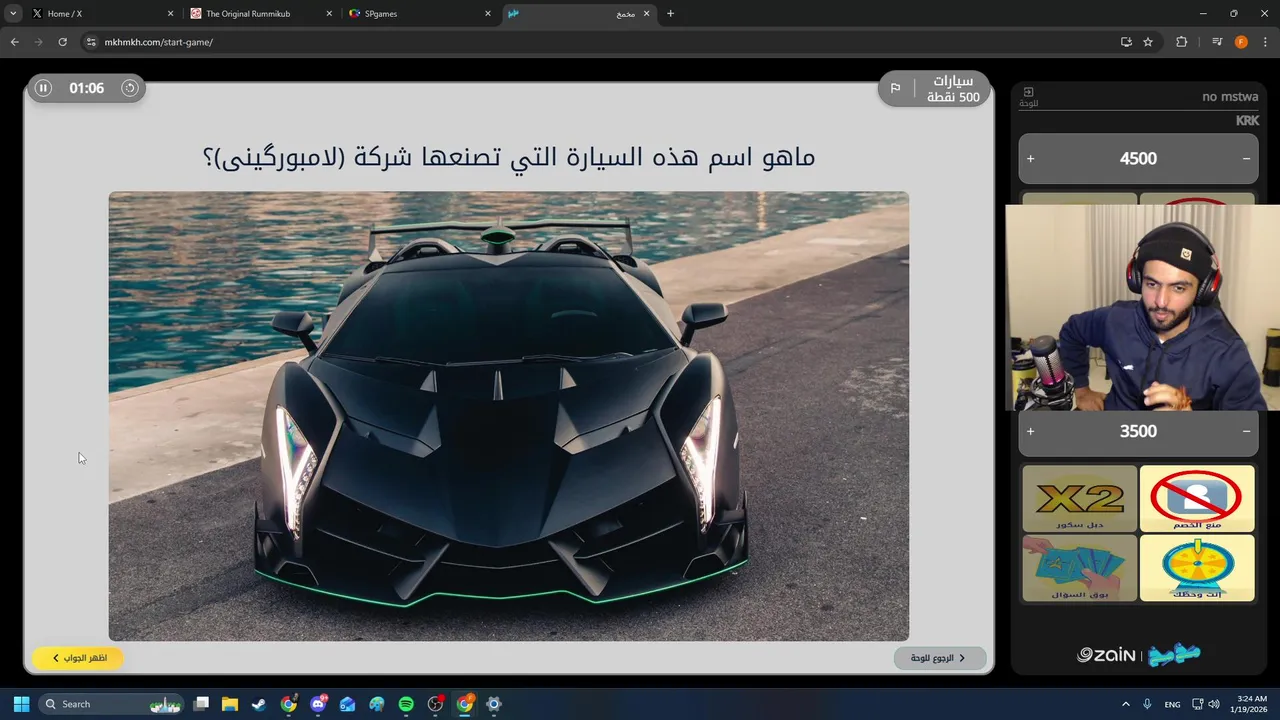The width and height of the screenshot is (1280, 720).
Task: Click the Lamborghini car image
Action: tap(508, 416)
